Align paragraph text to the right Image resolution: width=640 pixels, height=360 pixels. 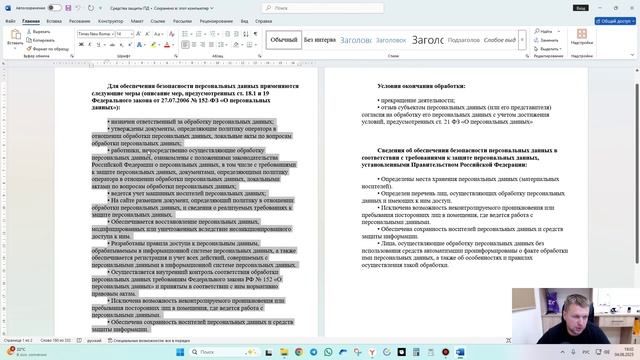(x=202, y=45)
